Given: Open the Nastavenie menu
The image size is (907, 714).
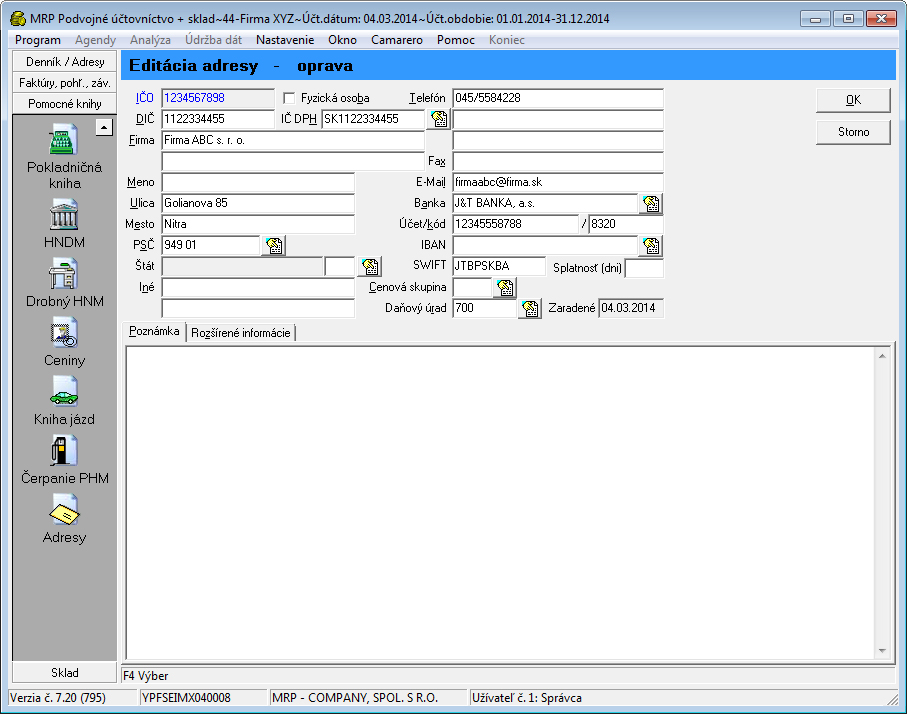Looking at the screenshot, I should pos(284,40).
